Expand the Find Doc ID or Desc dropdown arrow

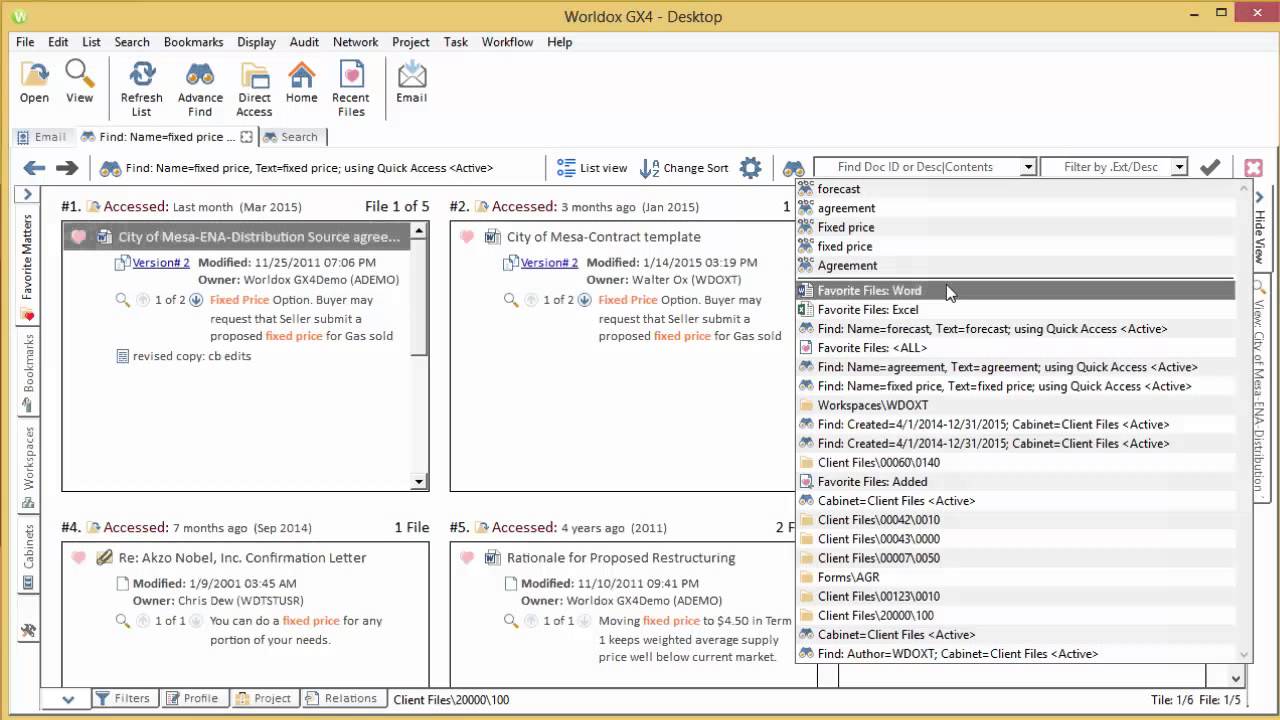(x=1027, y=168)
